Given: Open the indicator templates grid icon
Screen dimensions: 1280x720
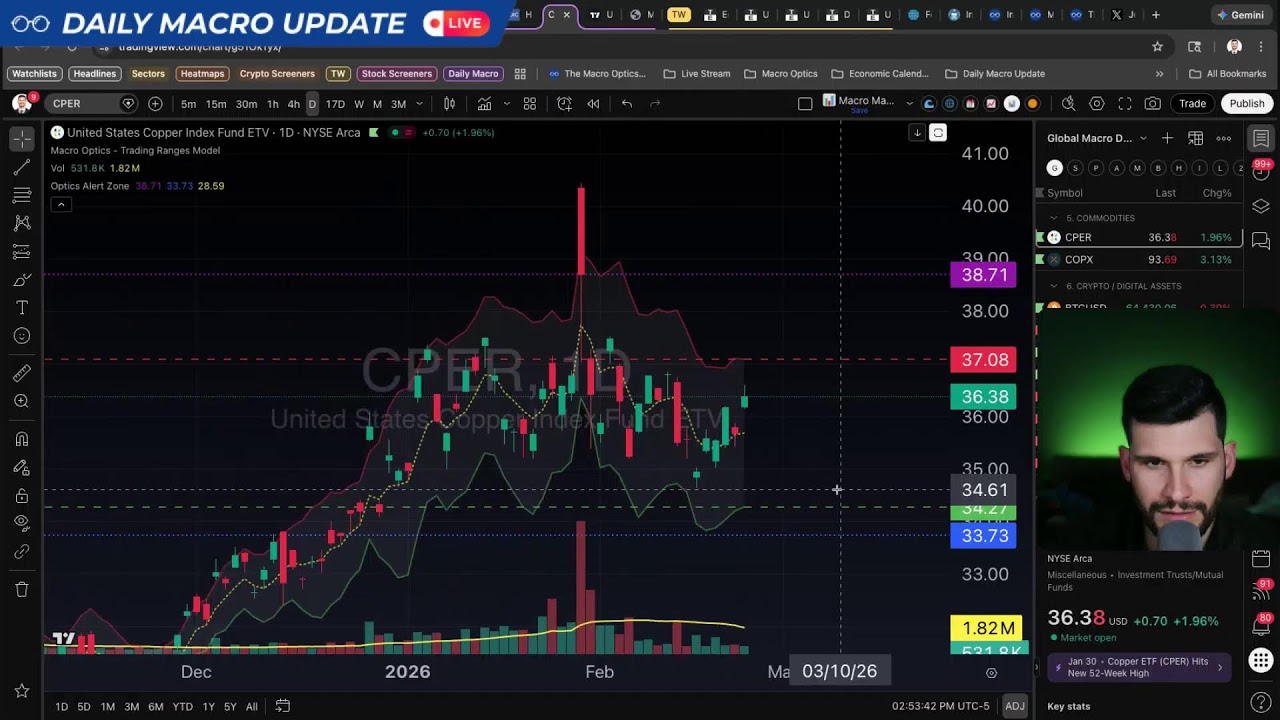Looking at the screenshot, I should (x=530, y=104).
